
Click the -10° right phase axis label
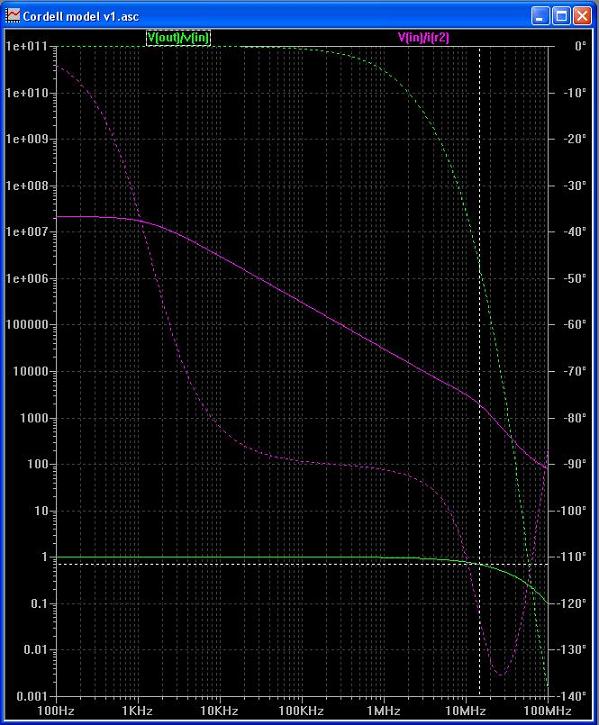[575, 93]
